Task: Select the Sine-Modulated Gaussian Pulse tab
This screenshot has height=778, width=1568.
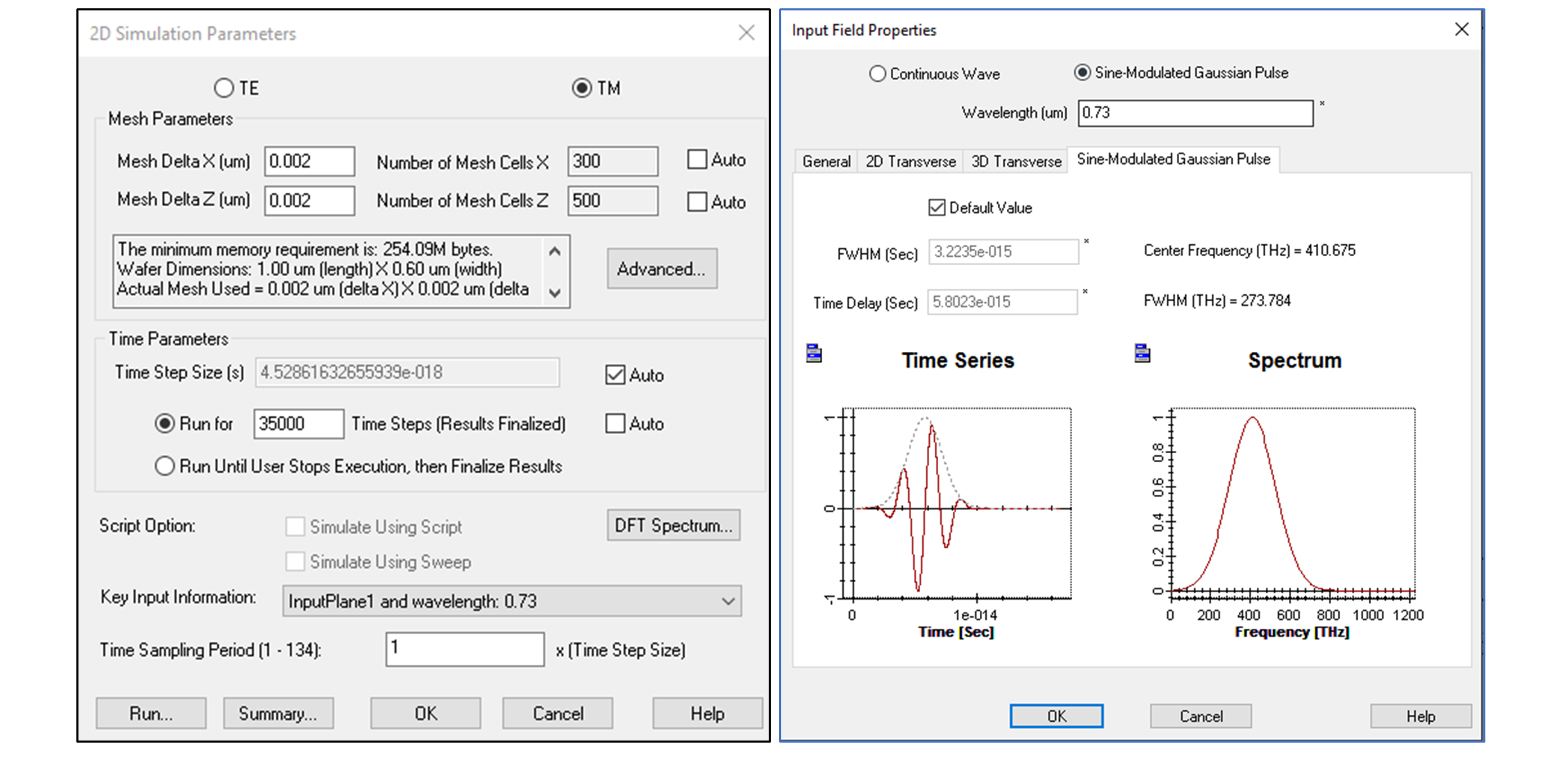Action: [x=1174, y=160]
